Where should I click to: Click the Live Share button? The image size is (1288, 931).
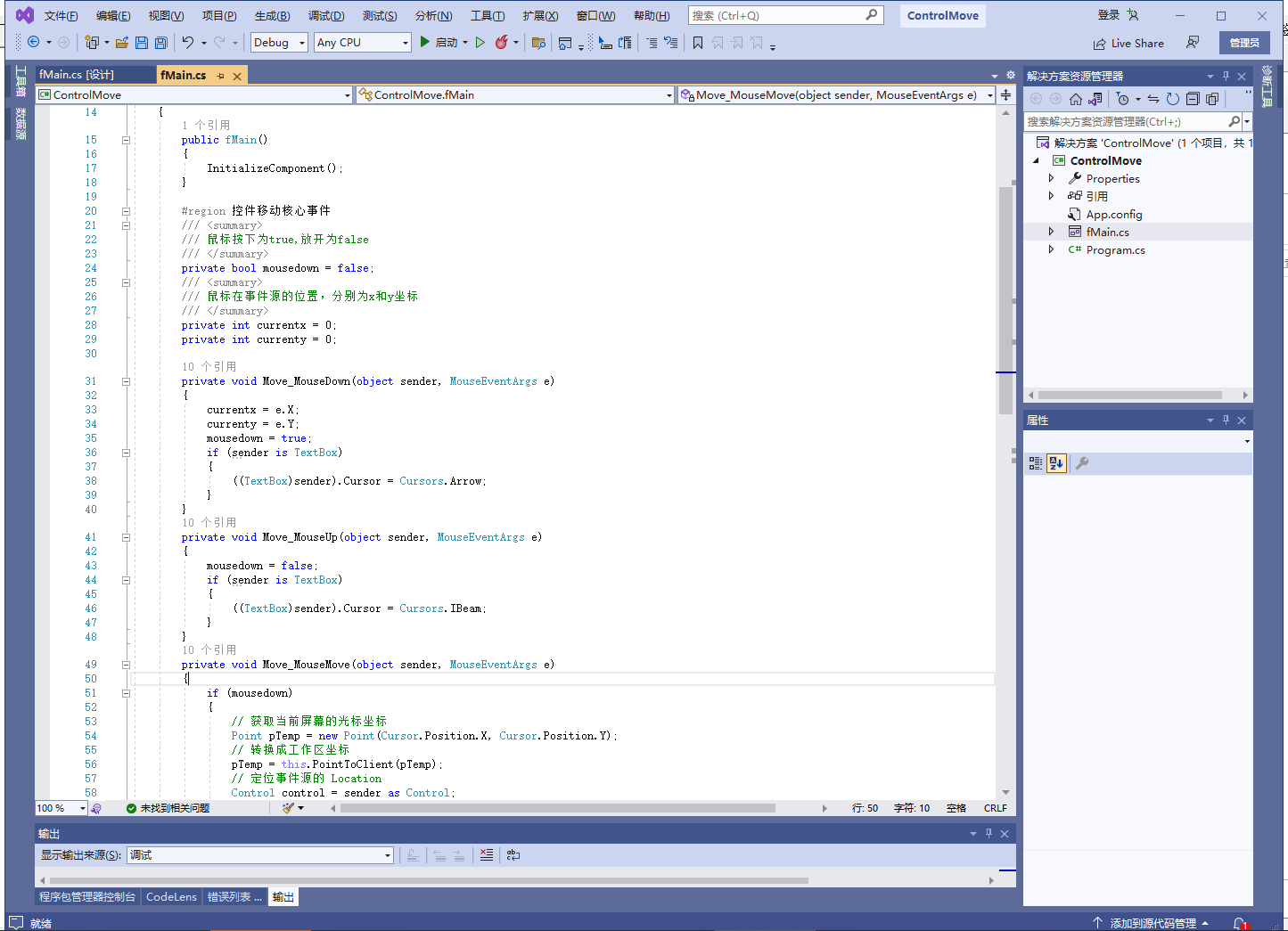1128,43
